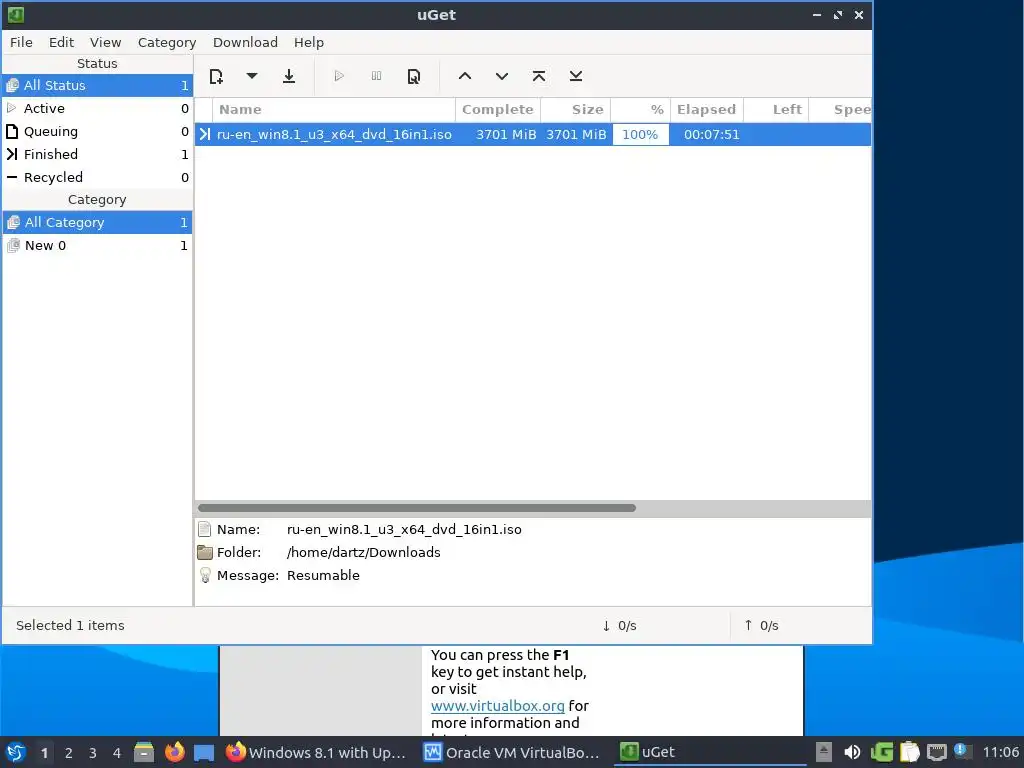Click the Size column header
The height and width of the screenshot is (768, 1024).
pos(575,110)
